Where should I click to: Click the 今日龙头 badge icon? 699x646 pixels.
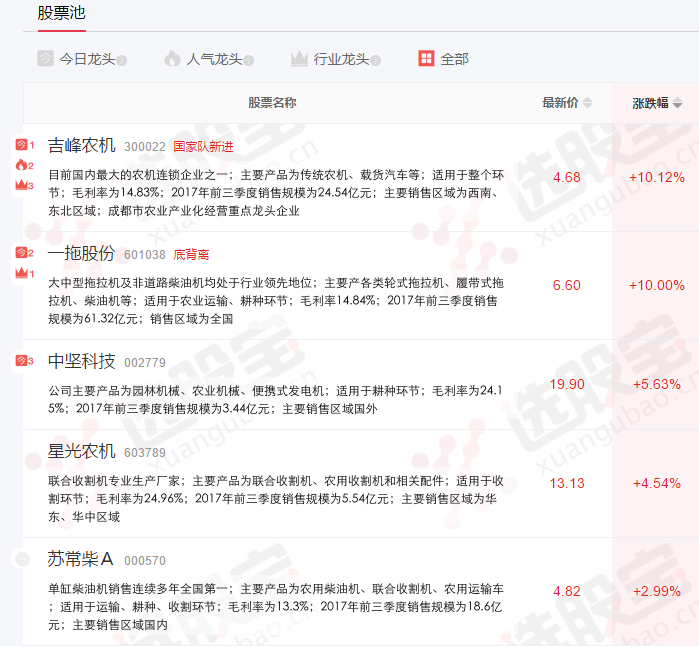(45, 58)
